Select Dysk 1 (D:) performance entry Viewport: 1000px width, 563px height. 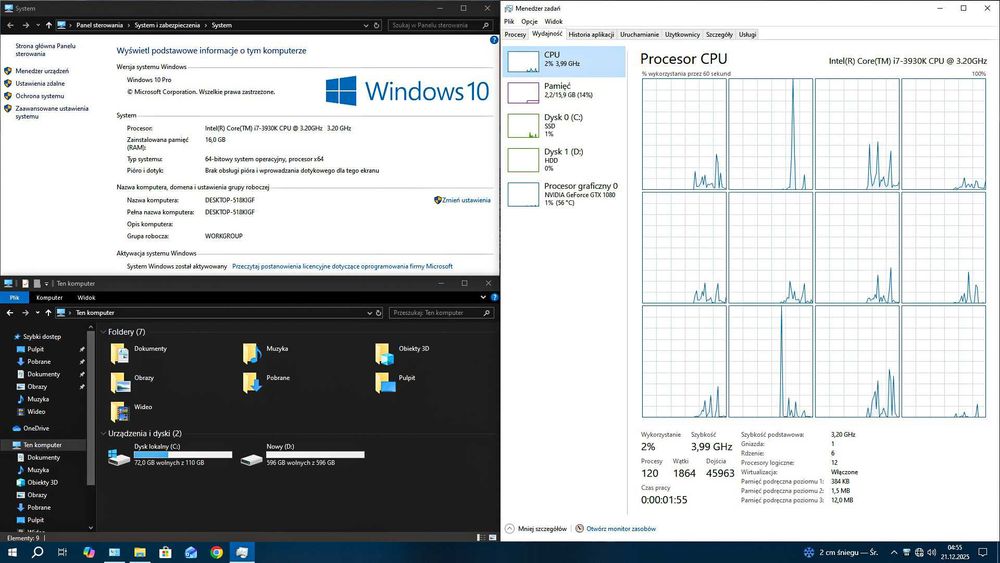coord(564,159)
